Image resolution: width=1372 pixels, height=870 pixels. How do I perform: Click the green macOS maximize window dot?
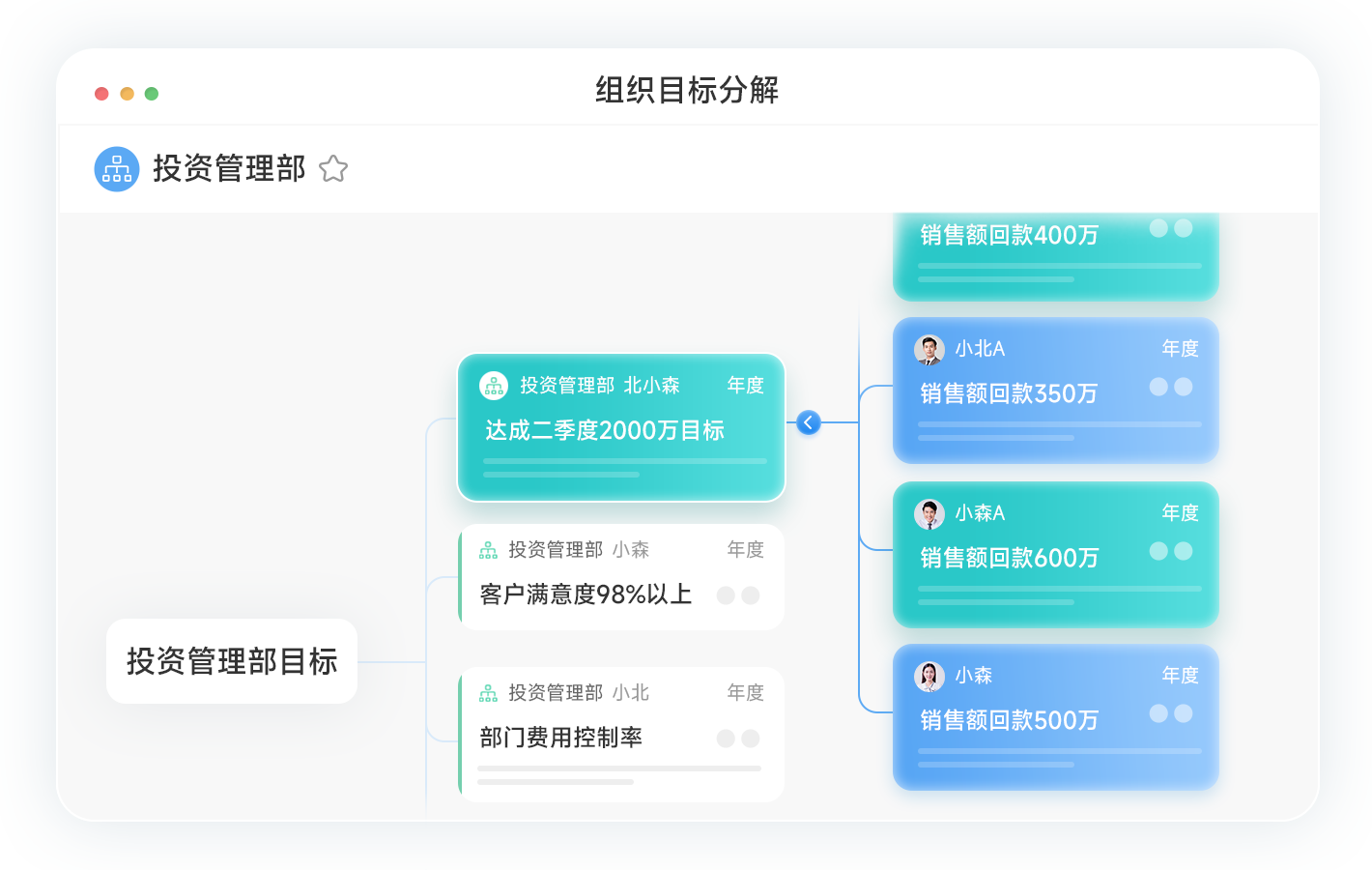pyautogui.click(x=152, y=94)
